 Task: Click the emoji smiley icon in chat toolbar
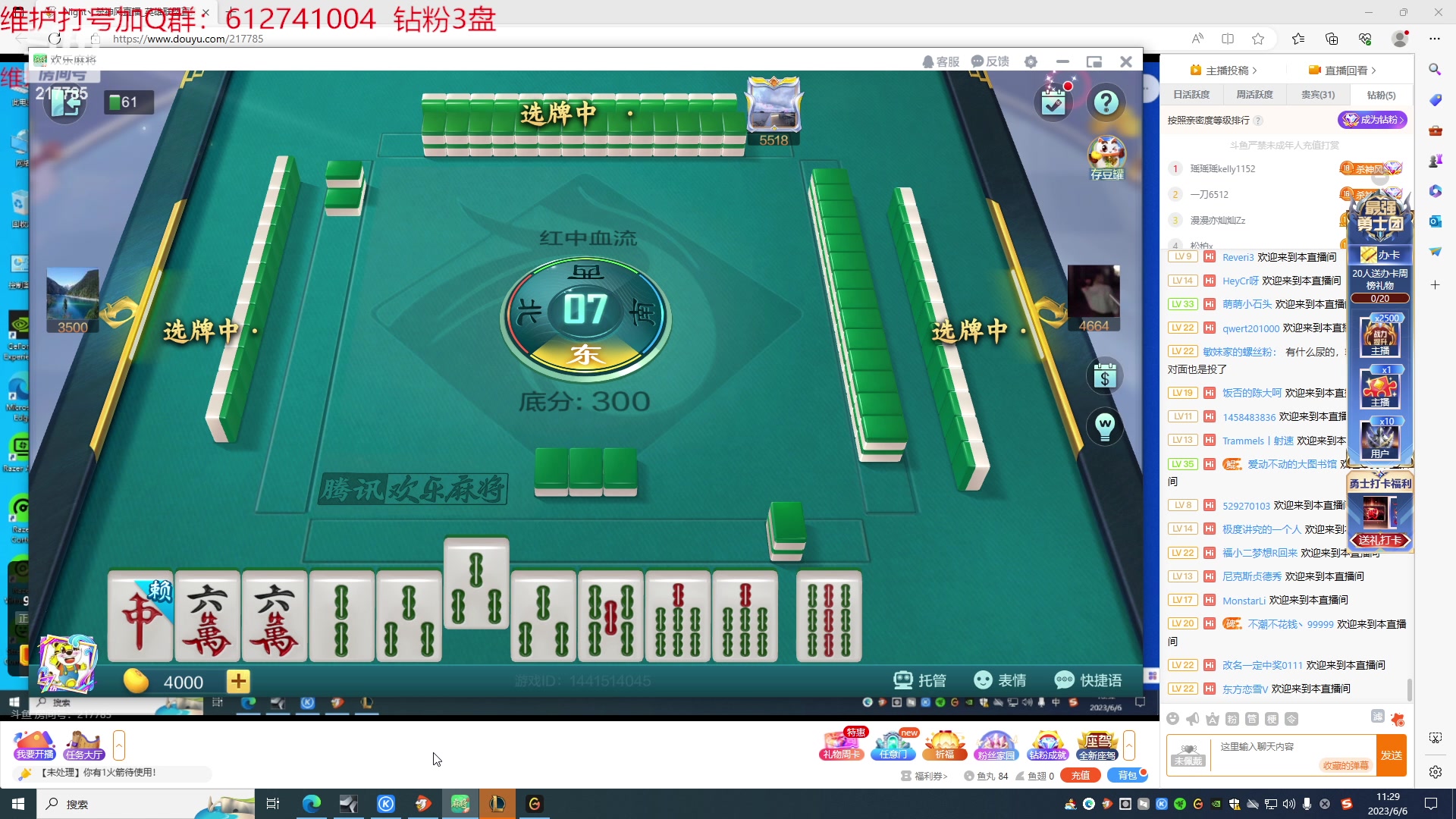(x=1173, y=719)
